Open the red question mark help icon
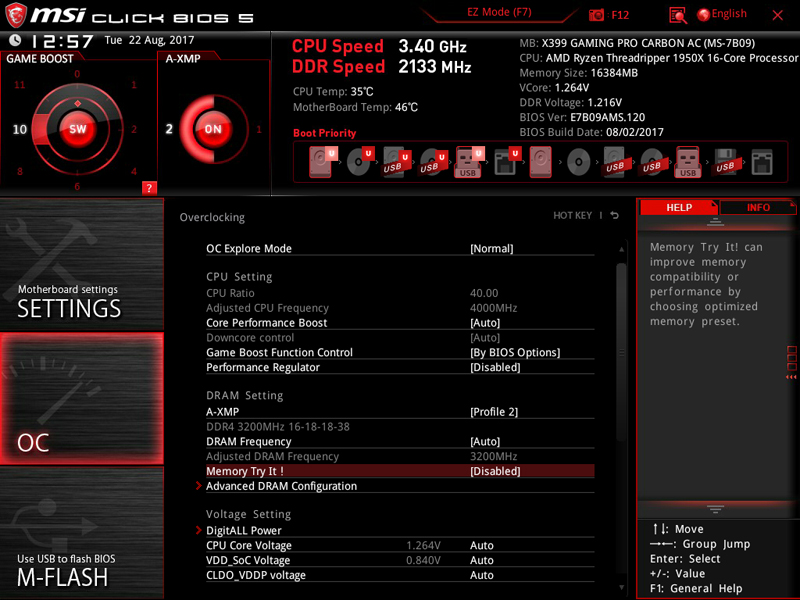The image size is (800, 600). 149,188
